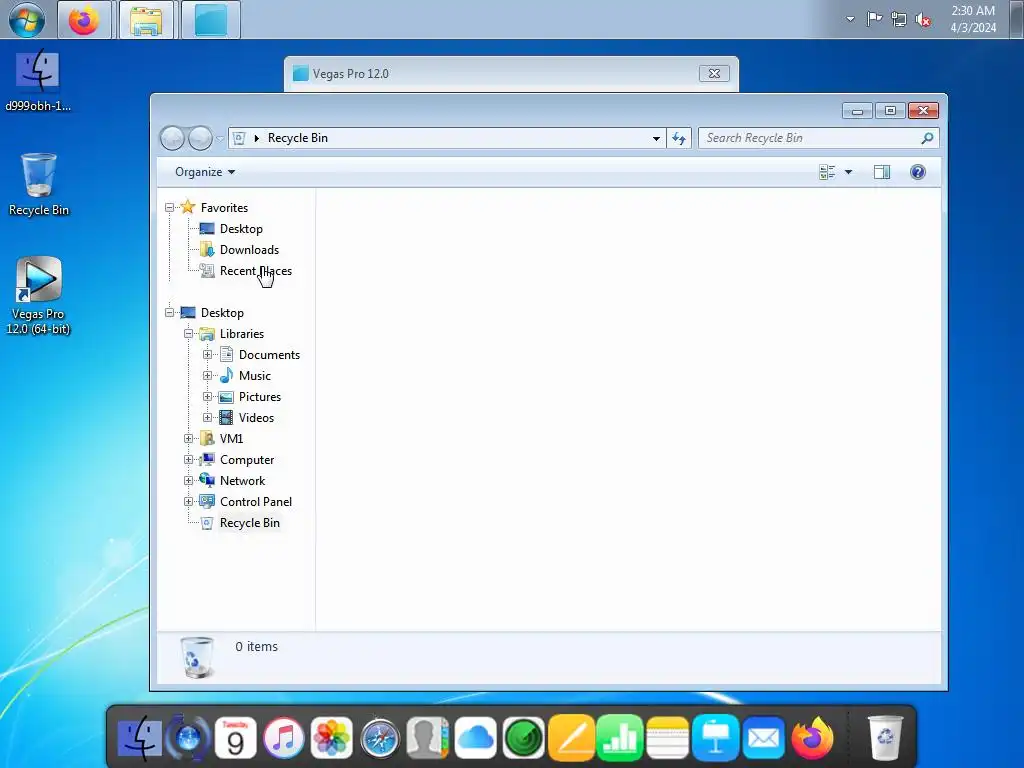This screenshot has height=768, width=1024.
Task: Select the Desktop root tree item
Action: (221, 313)
